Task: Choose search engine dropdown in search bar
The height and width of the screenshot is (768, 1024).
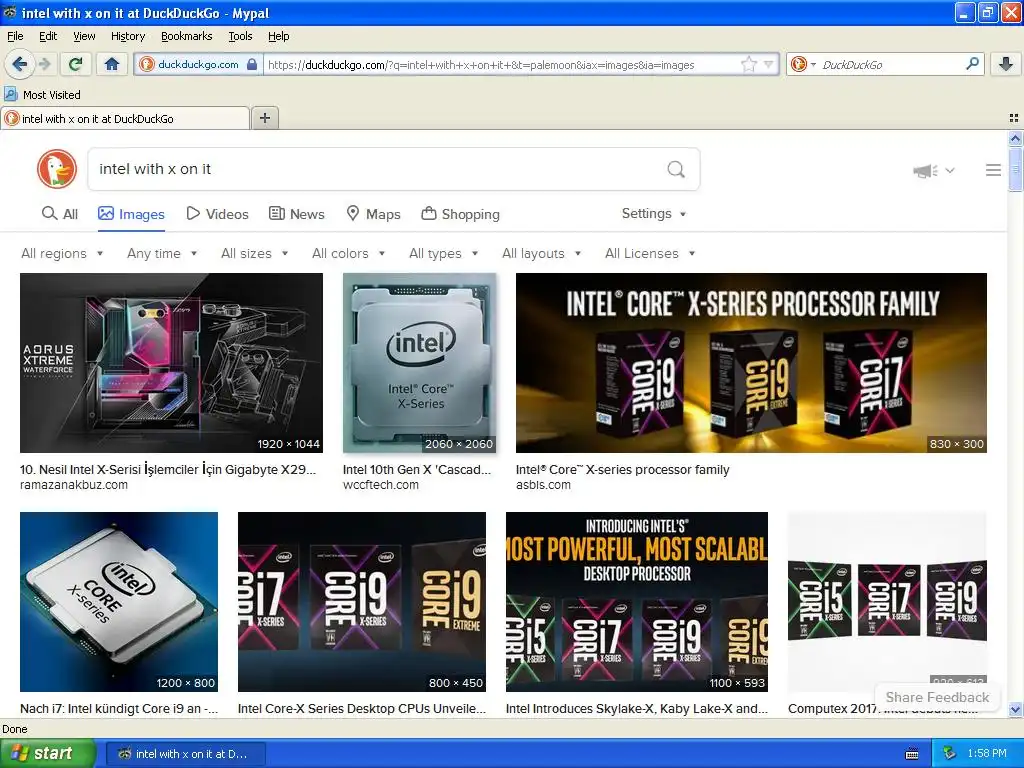Action: point(803,64)
